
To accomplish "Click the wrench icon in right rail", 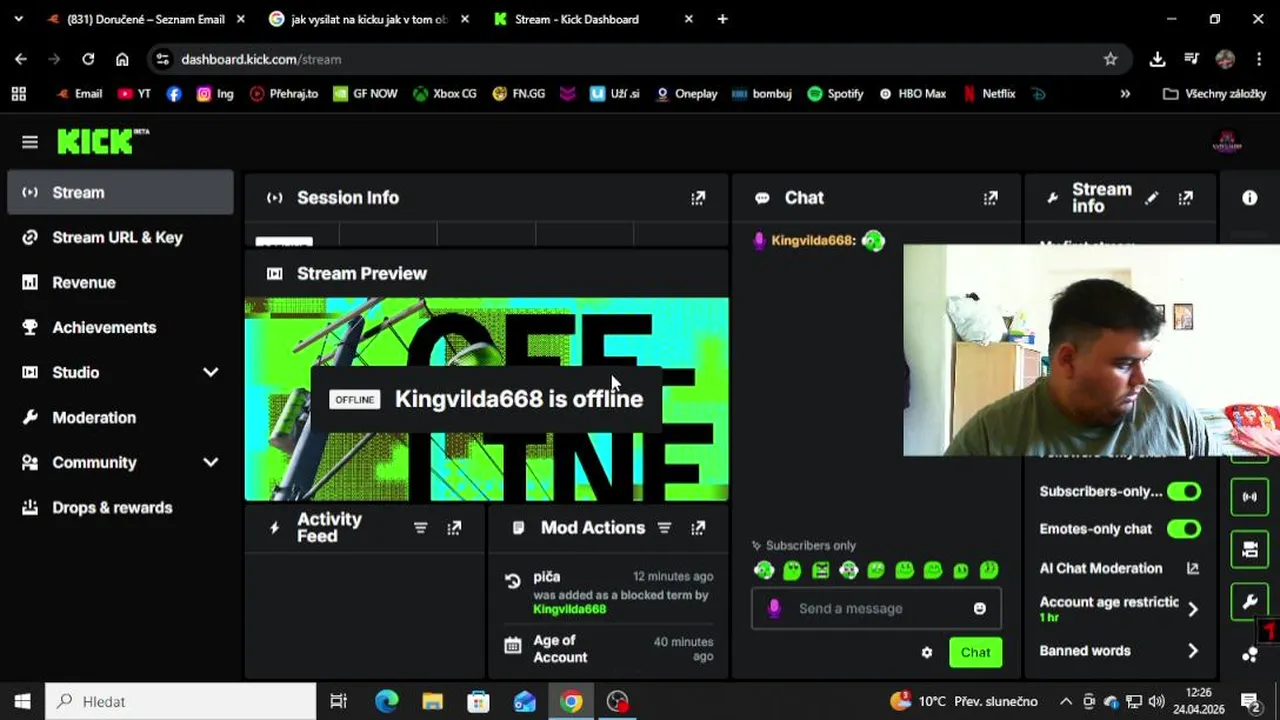I will click(x=1250, y=602).
